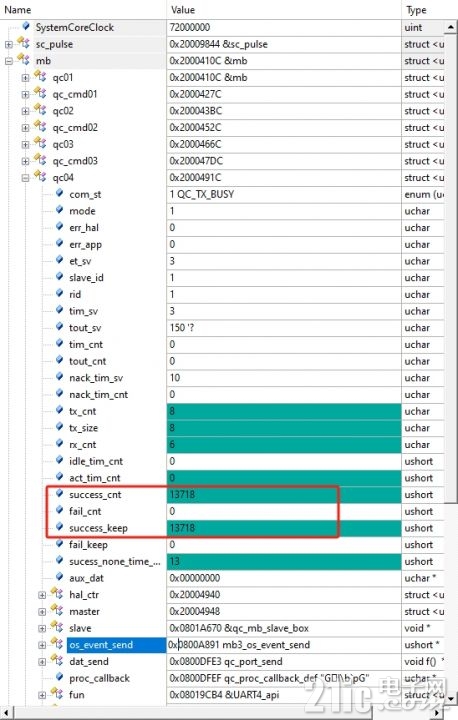
Task: Select the rx_cnt value 6
Action: pos(284,444)
